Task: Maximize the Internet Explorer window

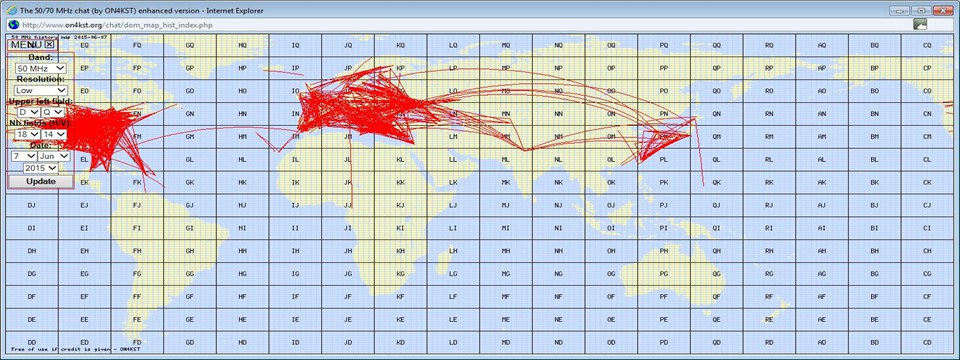Action: 920,10
